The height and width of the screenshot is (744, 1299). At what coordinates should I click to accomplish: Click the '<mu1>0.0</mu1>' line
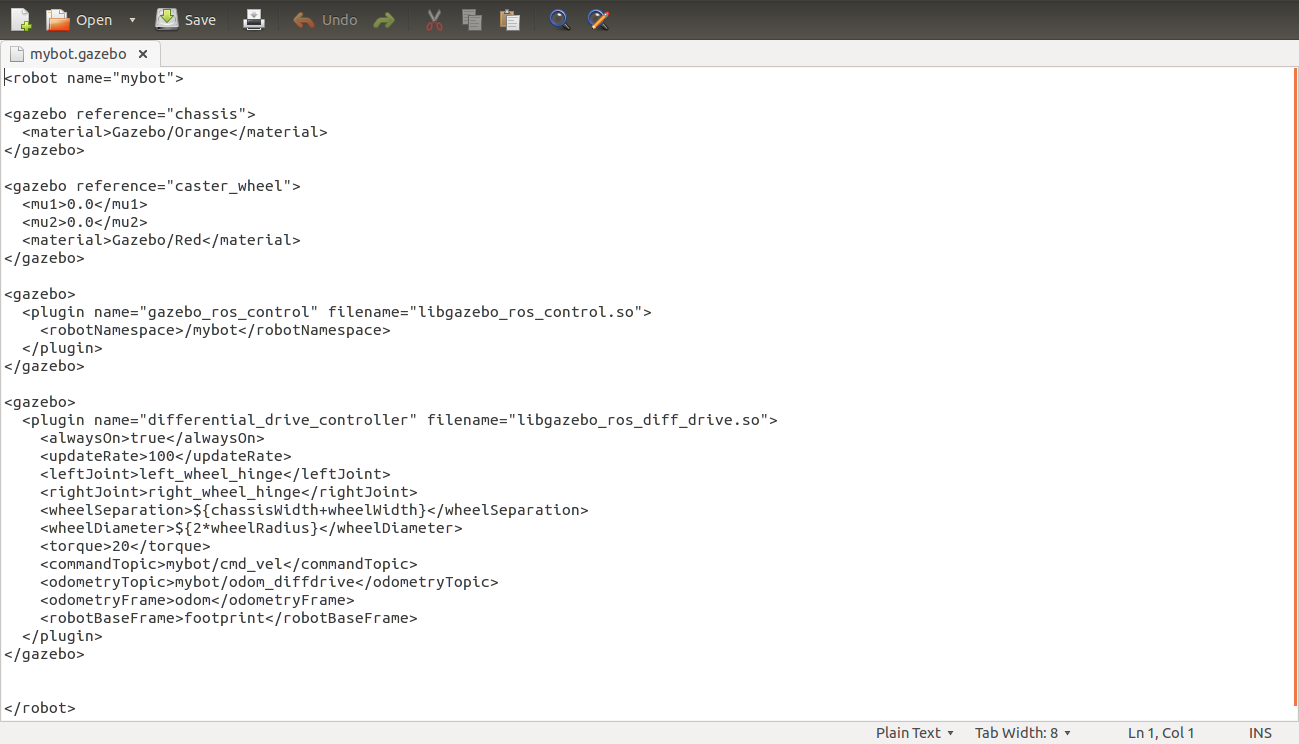[85, 204]
